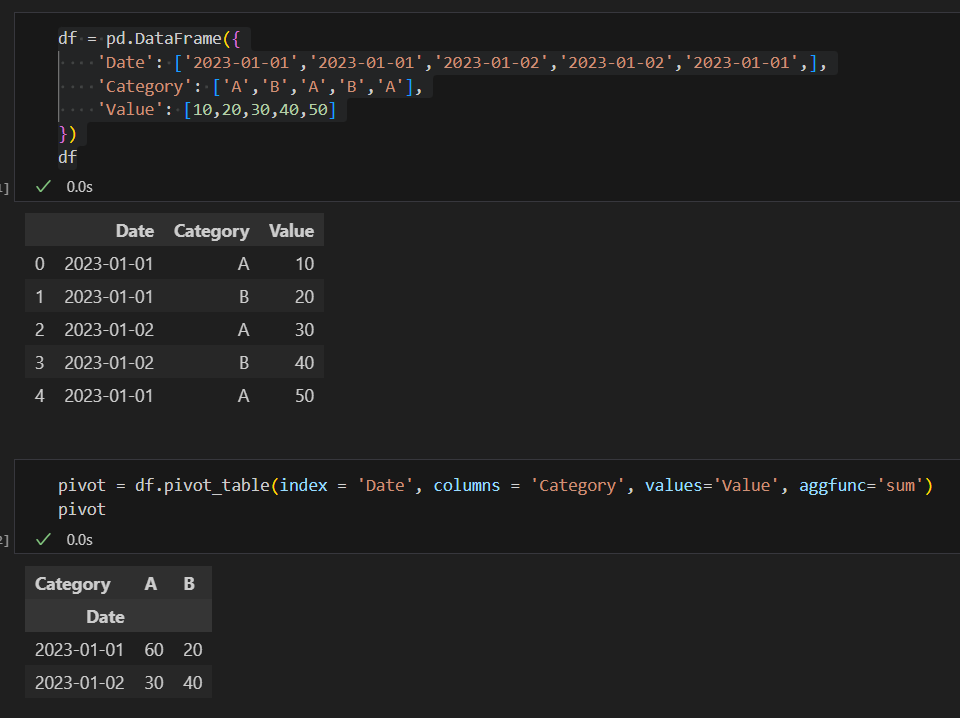Click the value 30 in df table's Value column
The image size is (960, 718).
tap(304, 330)
